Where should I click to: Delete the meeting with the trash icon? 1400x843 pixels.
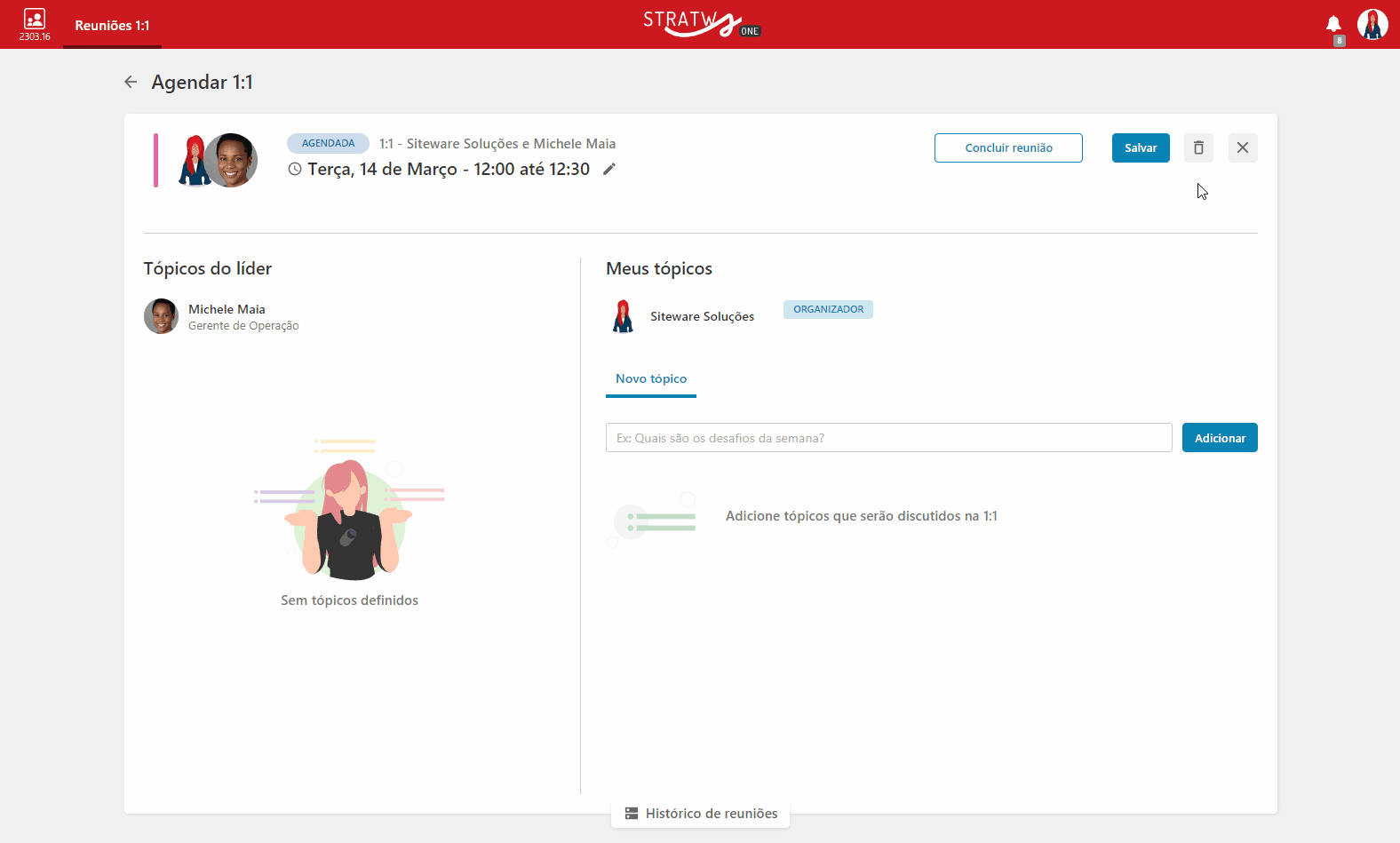[x=1198, y=147]
